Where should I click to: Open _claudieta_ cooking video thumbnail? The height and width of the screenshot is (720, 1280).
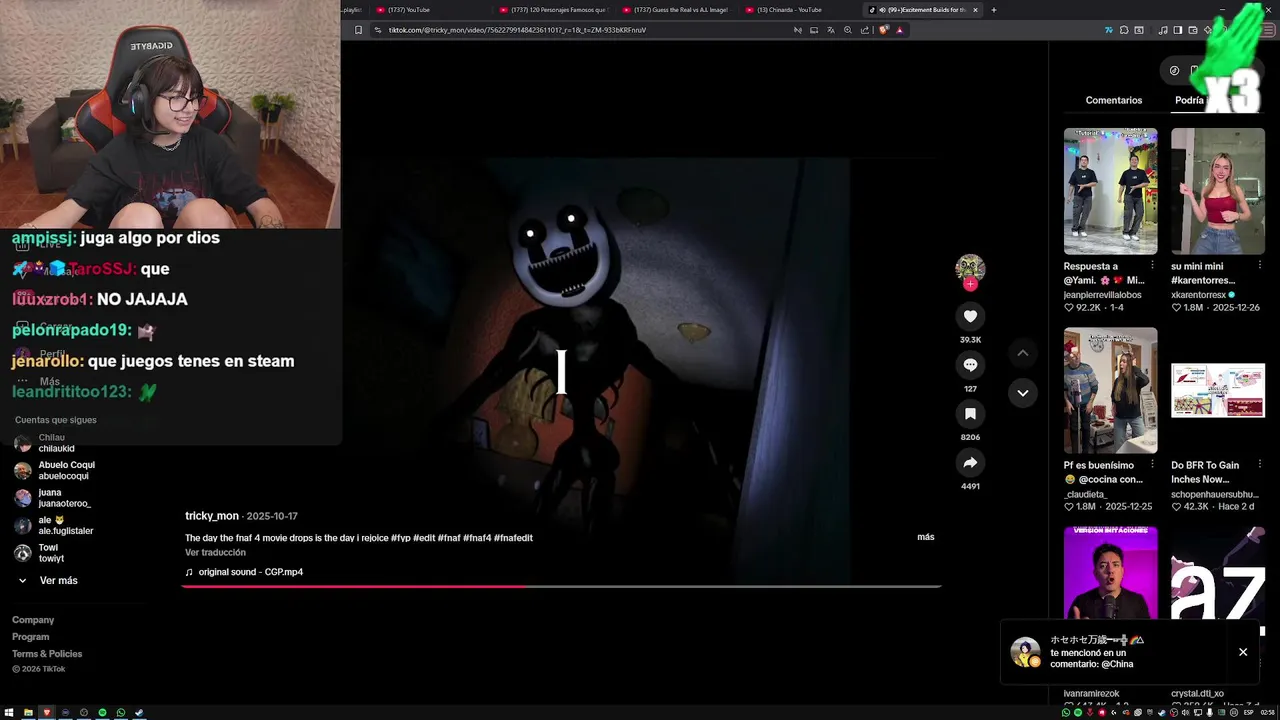tap(1110, 390)
